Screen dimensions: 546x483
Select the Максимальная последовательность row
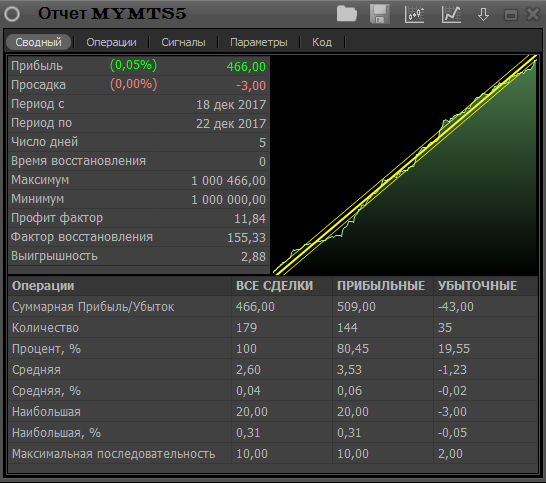[273, 454]
